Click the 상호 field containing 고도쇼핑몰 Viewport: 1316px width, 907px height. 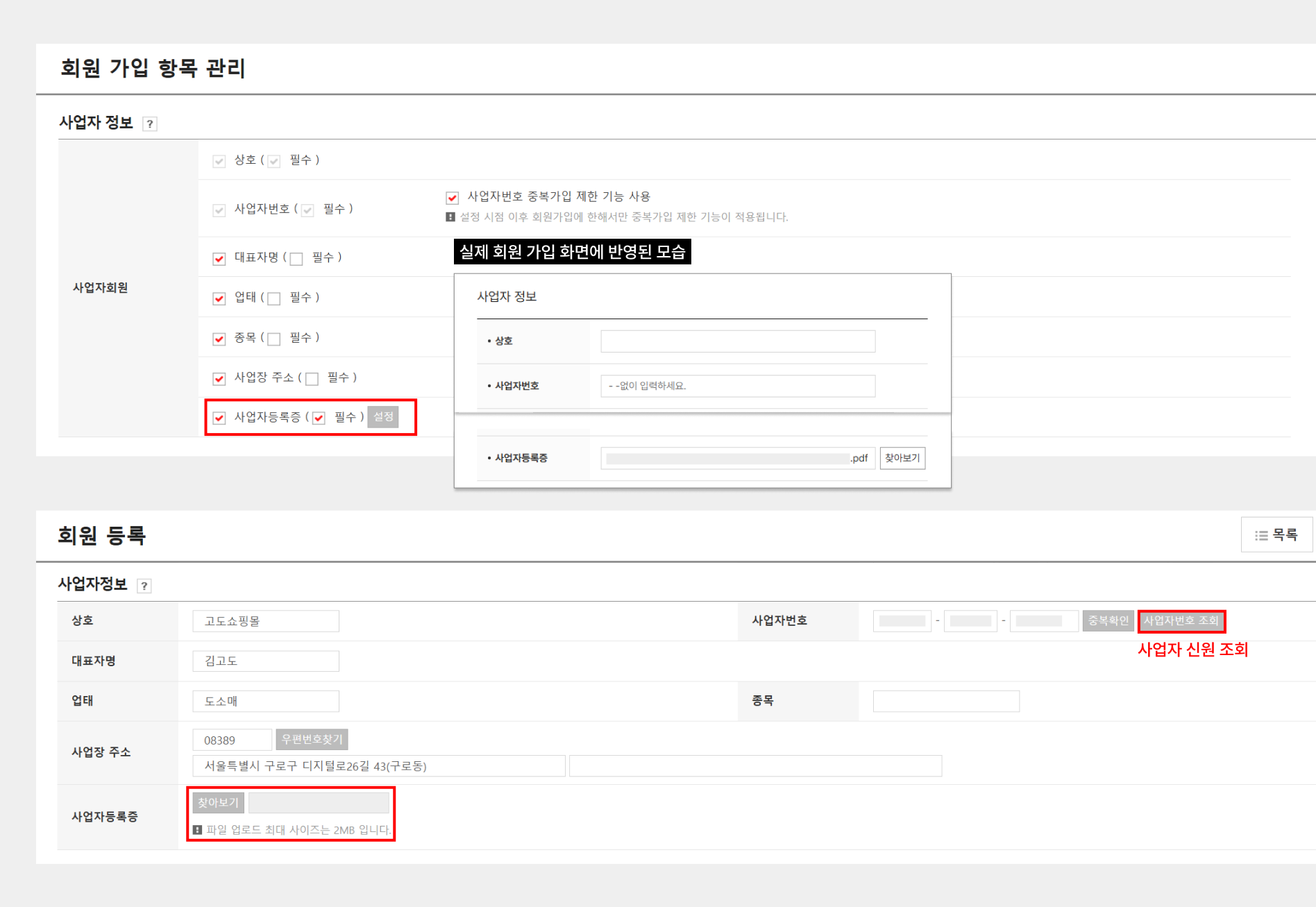tap(266, 621)
